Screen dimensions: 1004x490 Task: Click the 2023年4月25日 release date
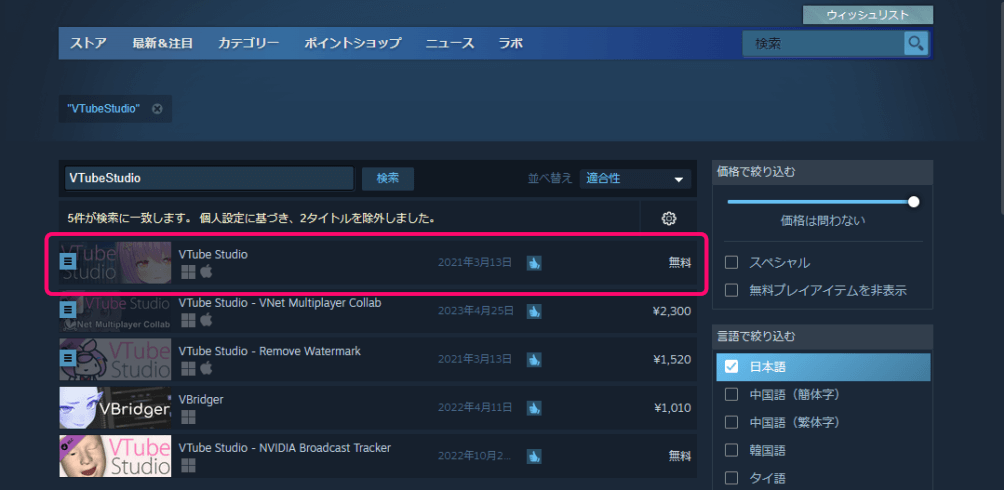pyautogui.click(x=476, y=311)
